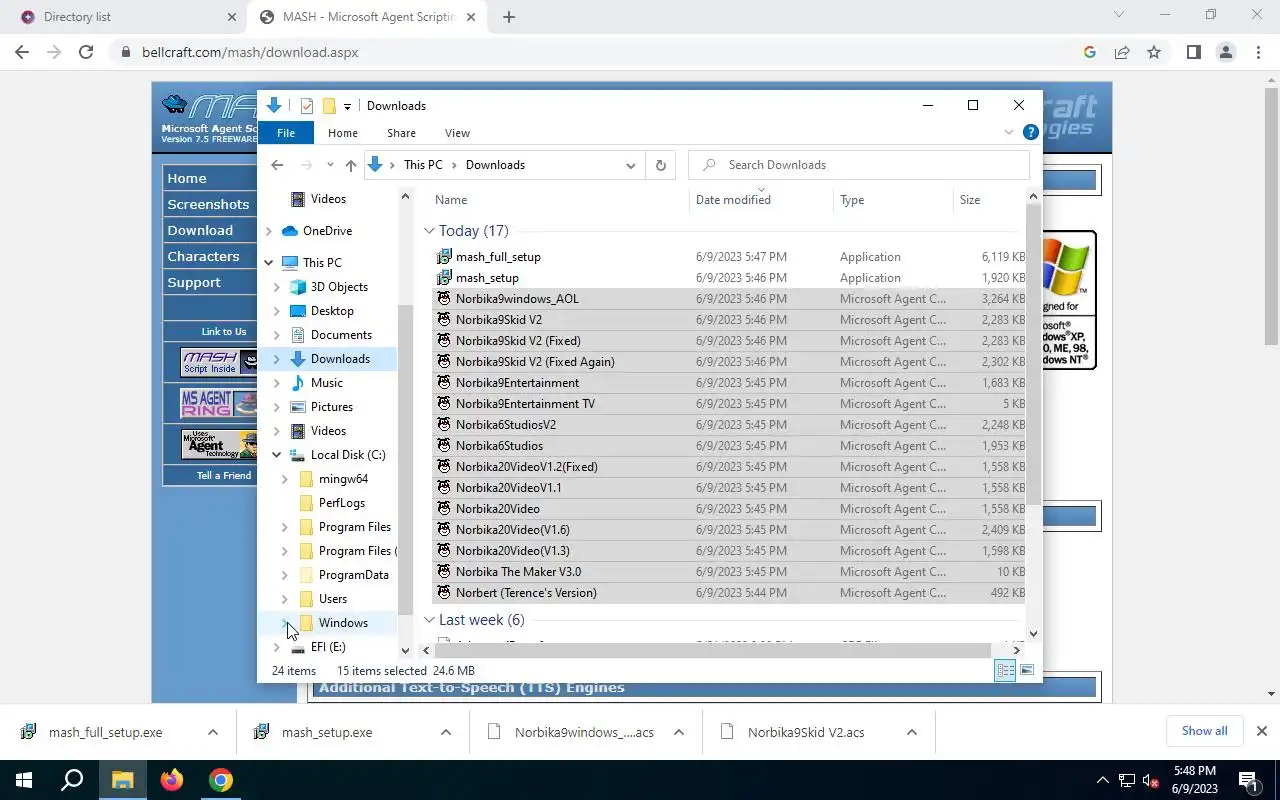Collapse the Local Disk (C:) tree node
1280x800 pixels.
coord(277,455)
